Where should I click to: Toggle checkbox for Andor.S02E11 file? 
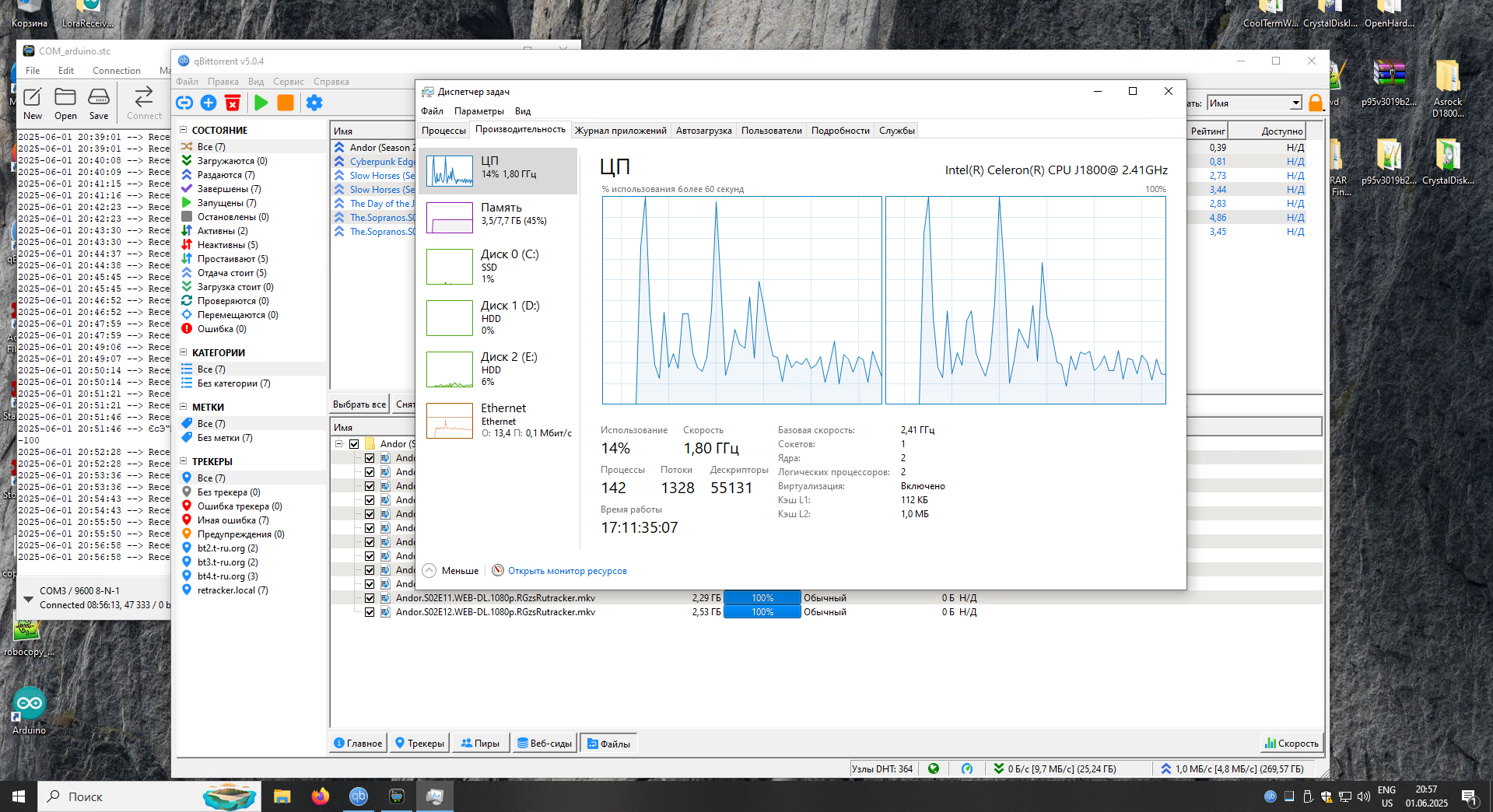(370, 598)
